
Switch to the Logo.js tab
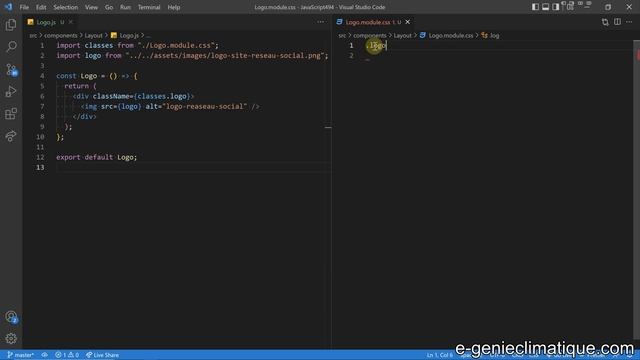[46, 22]
